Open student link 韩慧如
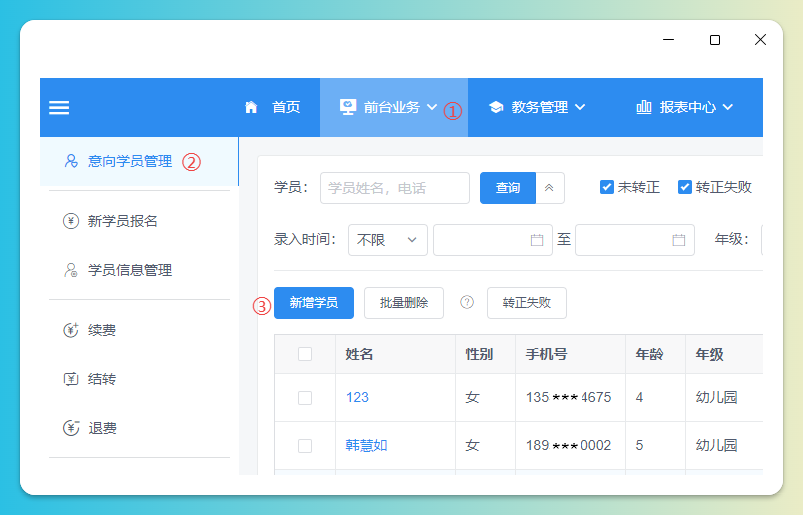803x515 pixels. click(366, 445)
